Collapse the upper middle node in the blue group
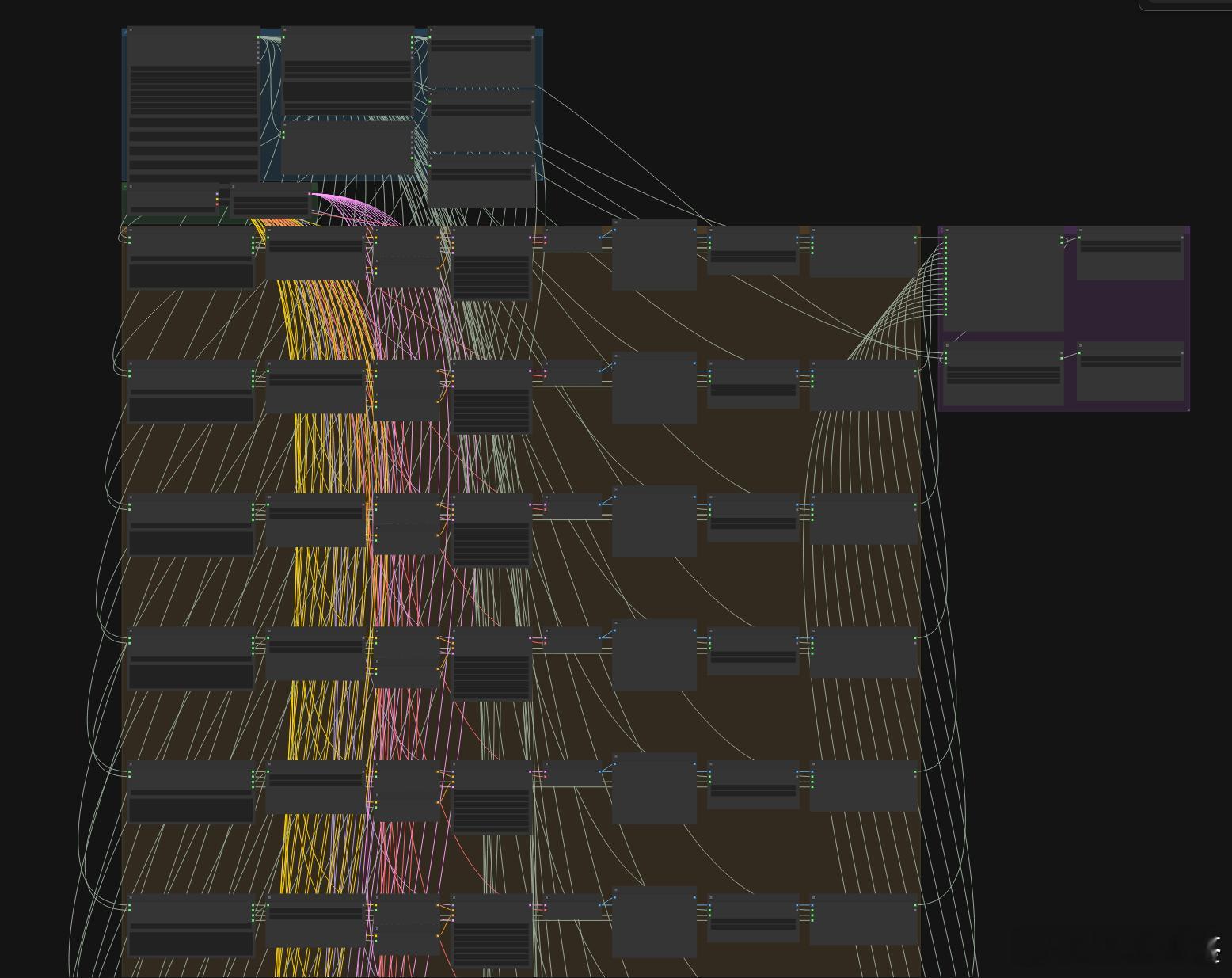The width and height of the screenshot is (1232, 978). [x=285, y=30]
